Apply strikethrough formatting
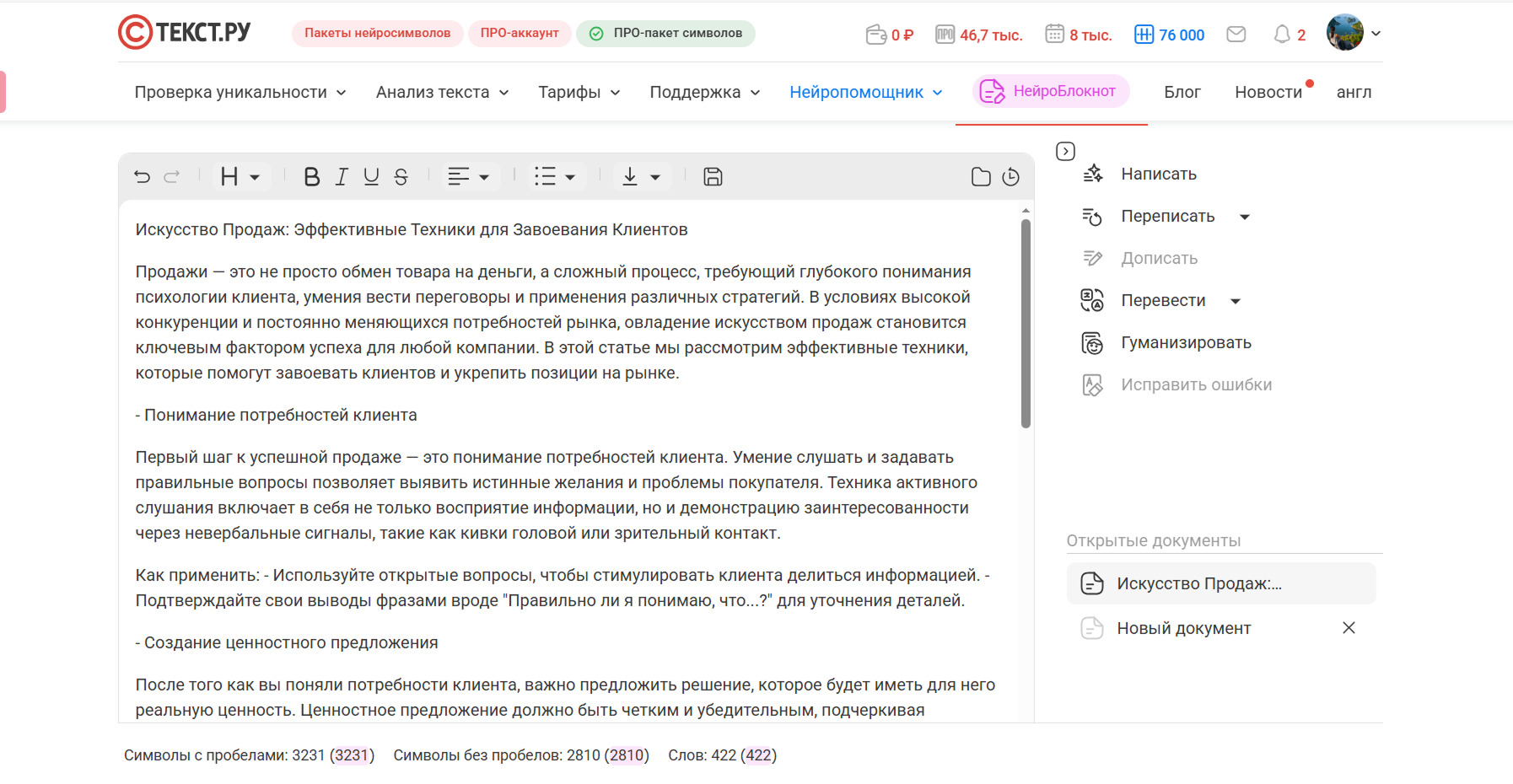1513x784 pixels. (401, 176)
